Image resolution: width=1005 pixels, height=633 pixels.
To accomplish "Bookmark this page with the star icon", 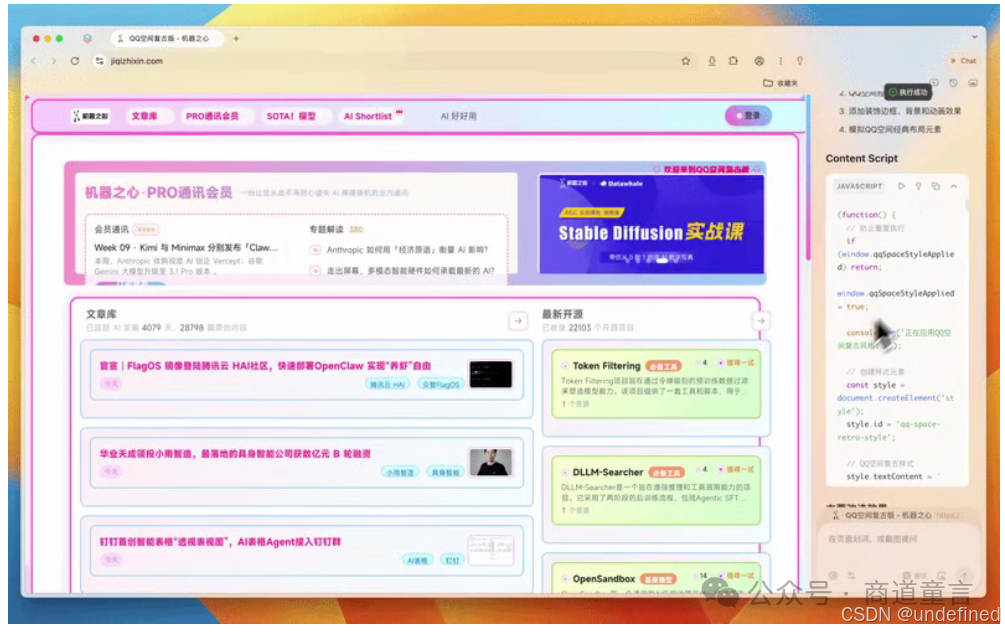I will 686,61.
